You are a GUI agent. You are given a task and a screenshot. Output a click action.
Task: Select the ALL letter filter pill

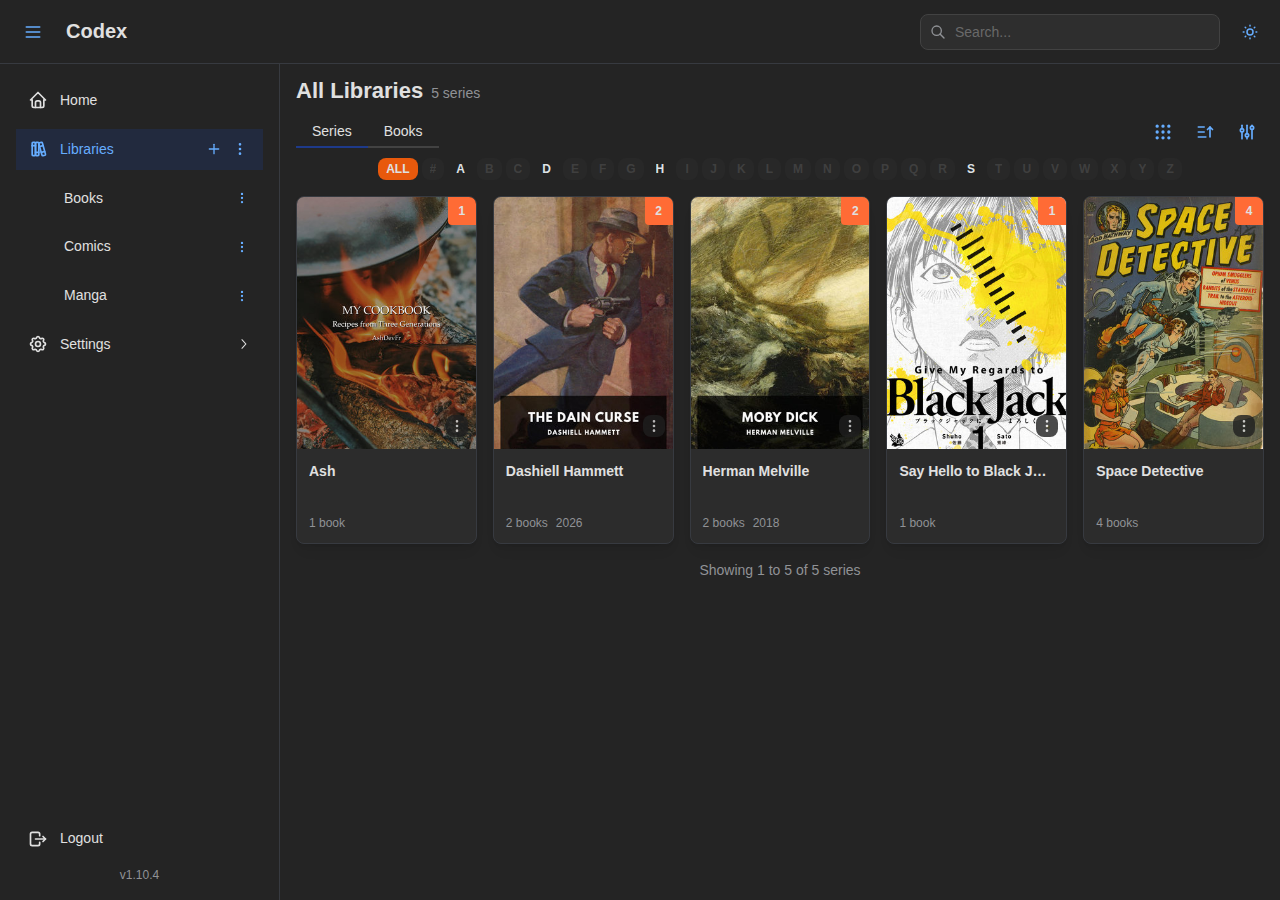coord(397,168)
